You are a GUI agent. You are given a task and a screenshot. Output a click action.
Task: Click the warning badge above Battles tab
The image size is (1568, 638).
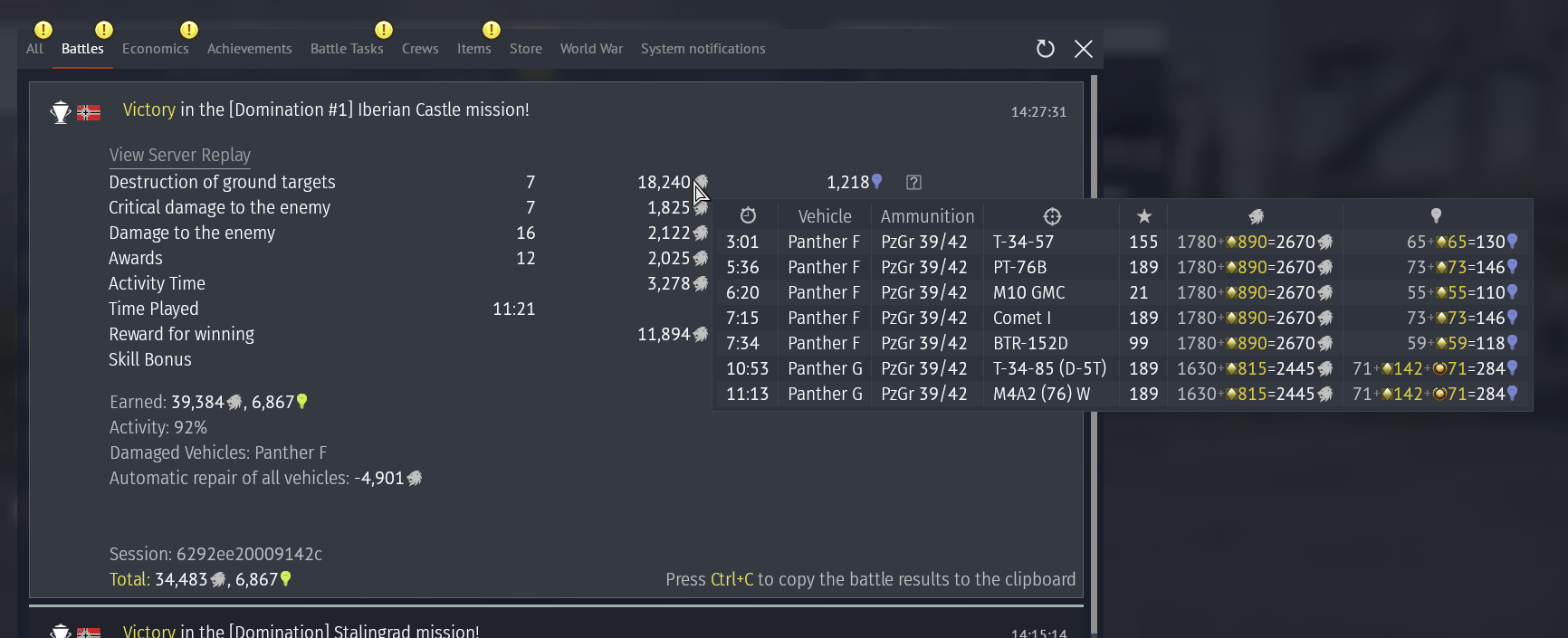pyautogui.click(x=104, y=30)
